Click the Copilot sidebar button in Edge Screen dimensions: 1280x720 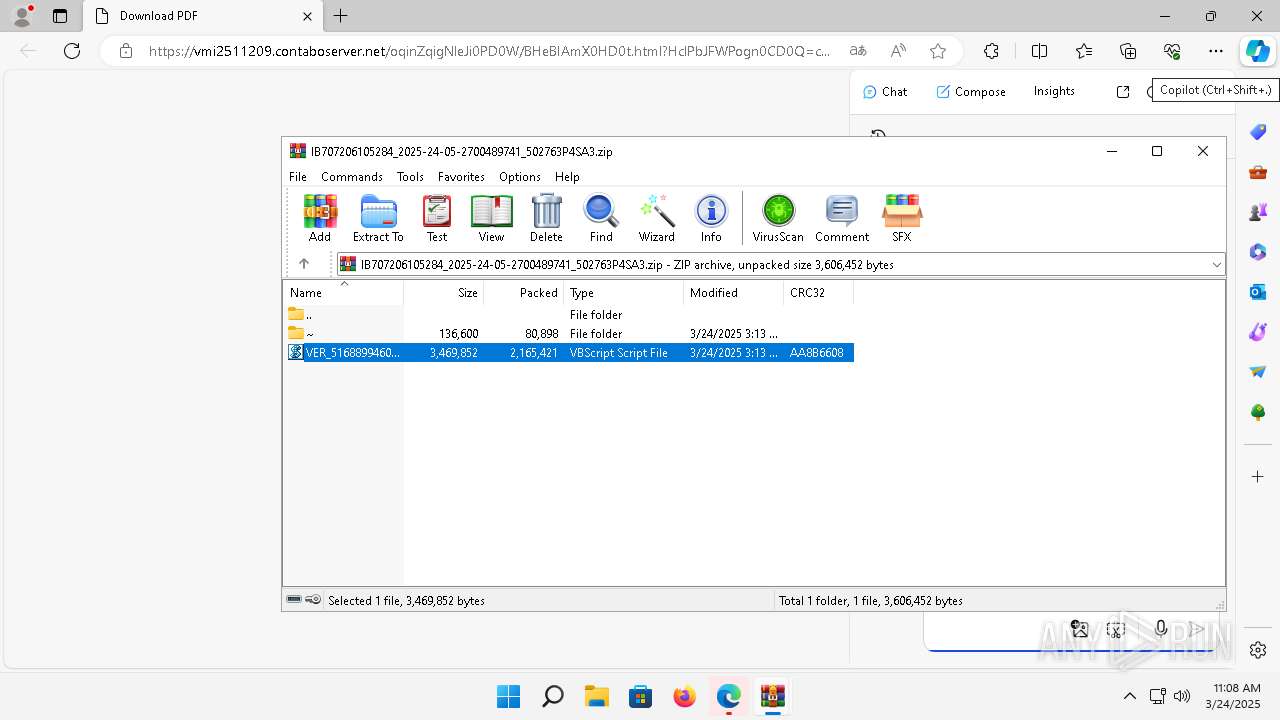click(1257, 51)
